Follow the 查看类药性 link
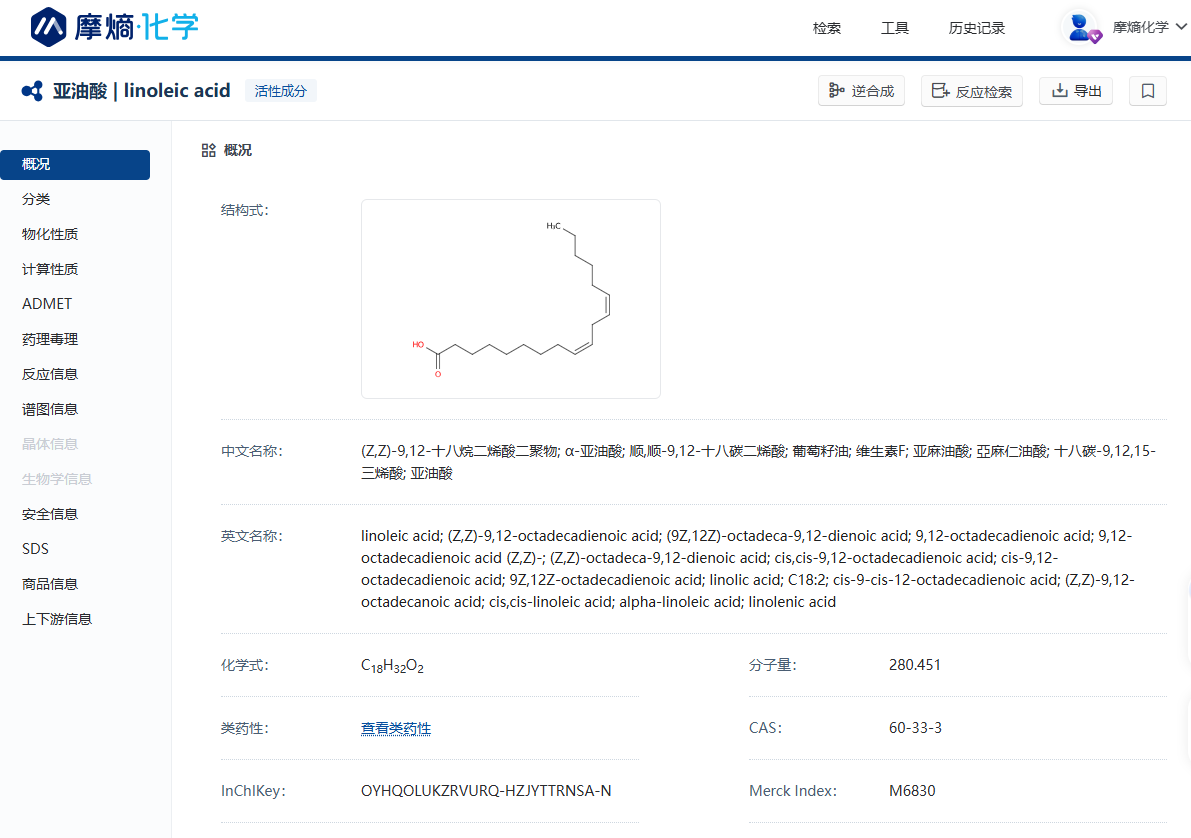This screenshot has height=838, width=1191. (x=395, y=728)
